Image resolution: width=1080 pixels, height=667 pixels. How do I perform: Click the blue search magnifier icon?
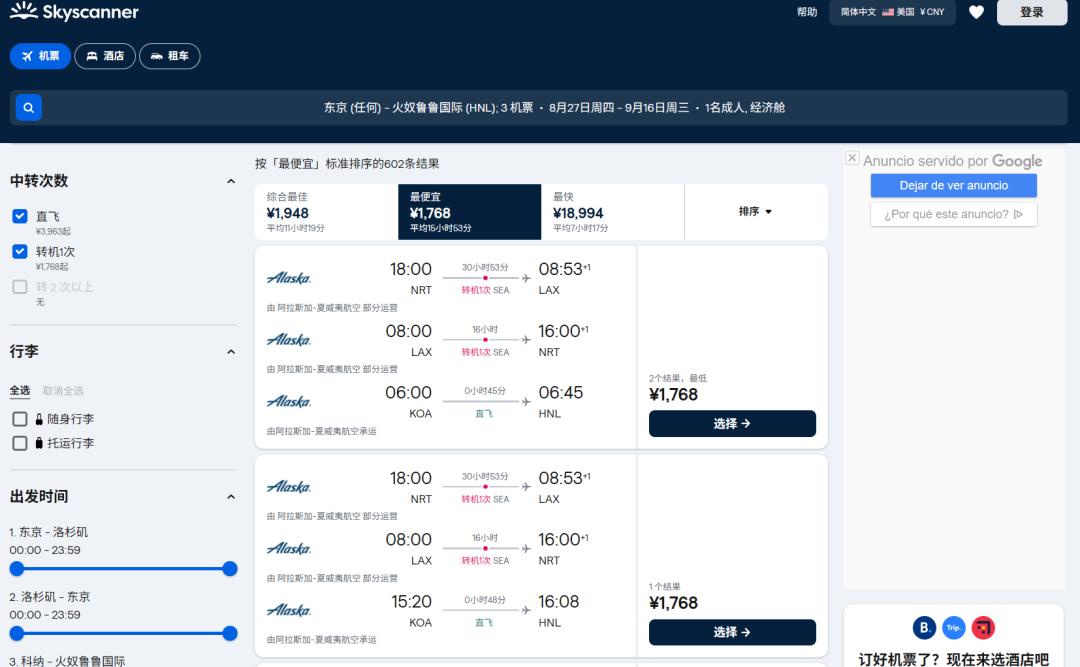(x=29, y=107)
